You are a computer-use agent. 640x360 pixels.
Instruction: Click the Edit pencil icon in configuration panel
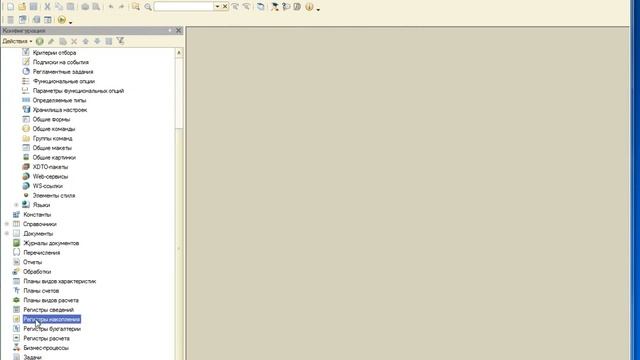(51, 41)
